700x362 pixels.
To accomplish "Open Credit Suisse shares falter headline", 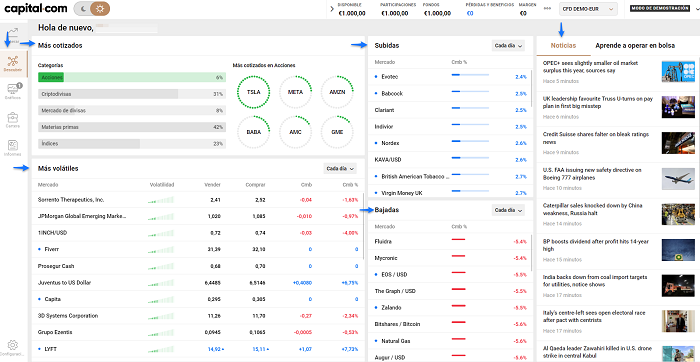I will pos(597,138).
